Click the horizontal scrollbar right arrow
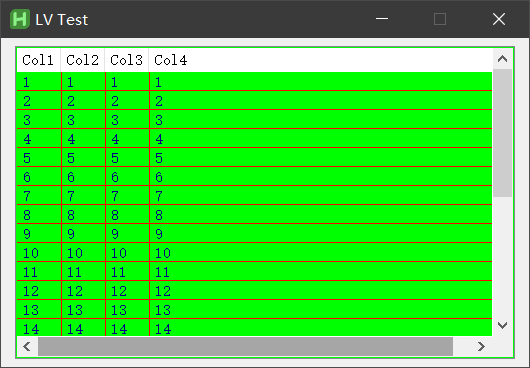Viewport: 530px width, 368px height. tap(481, 346)
